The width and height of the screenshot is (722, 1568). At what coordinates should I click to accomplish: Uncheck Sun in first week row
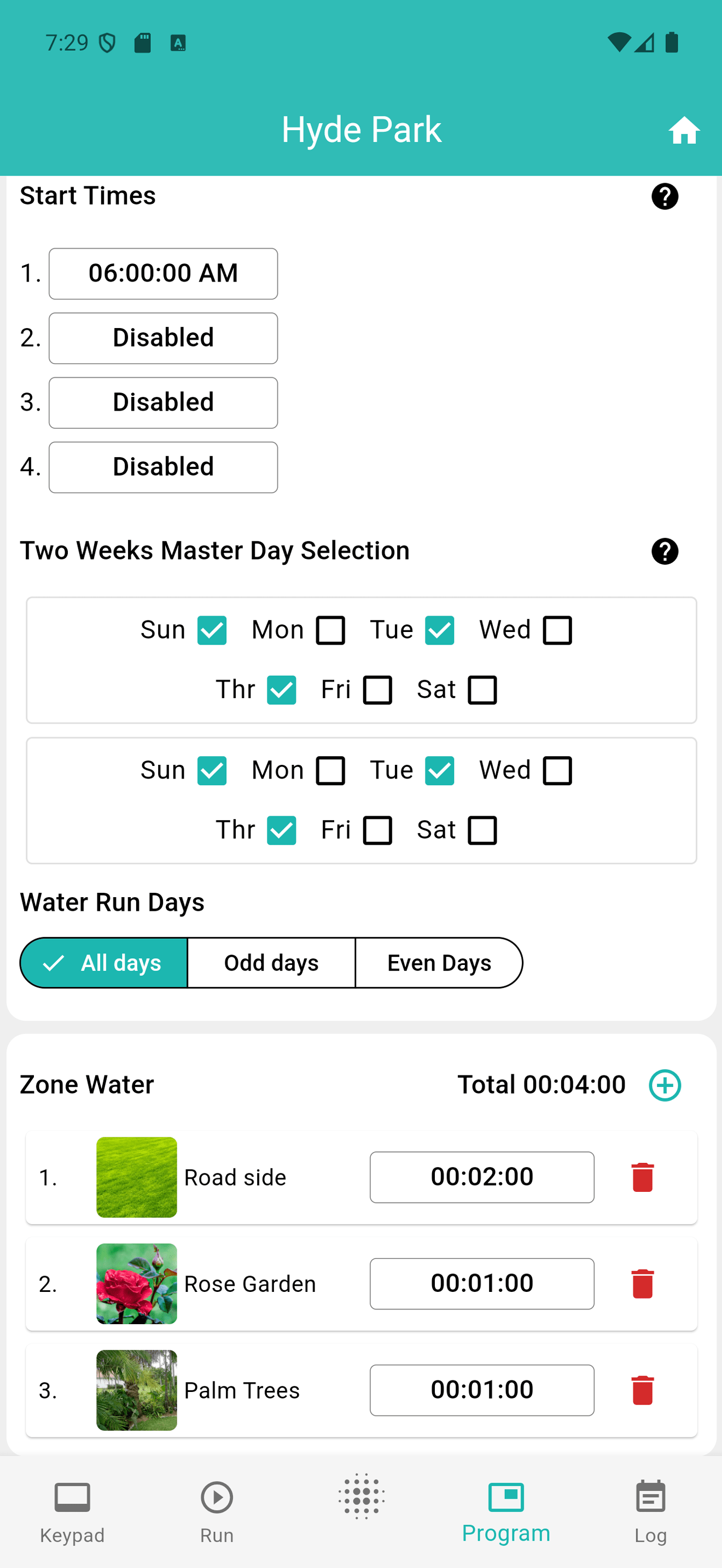tap(212, 630)
